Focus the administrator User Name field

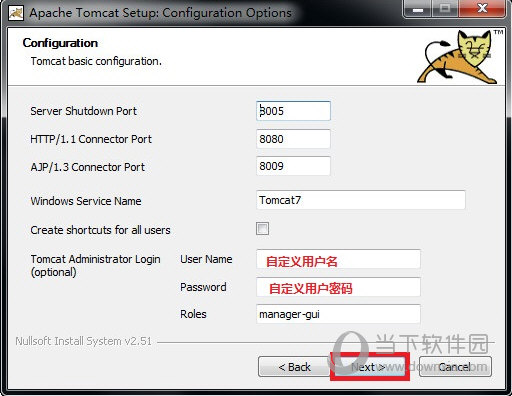pyautogui.click(x=338, y=259)
